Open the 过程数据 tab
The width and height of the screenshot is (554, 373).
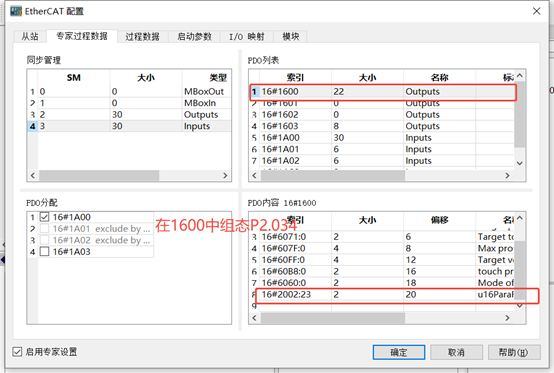tap(142, 36)
